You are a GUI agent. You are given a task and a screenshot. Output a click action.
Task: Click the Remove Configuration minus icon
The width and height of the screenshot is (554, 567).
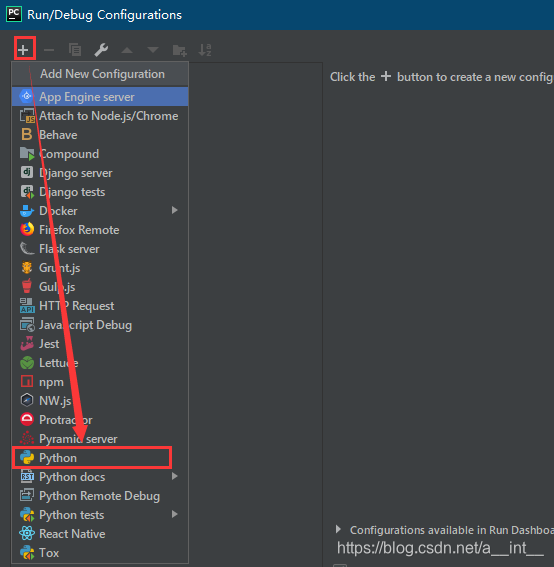pos(49,50)
